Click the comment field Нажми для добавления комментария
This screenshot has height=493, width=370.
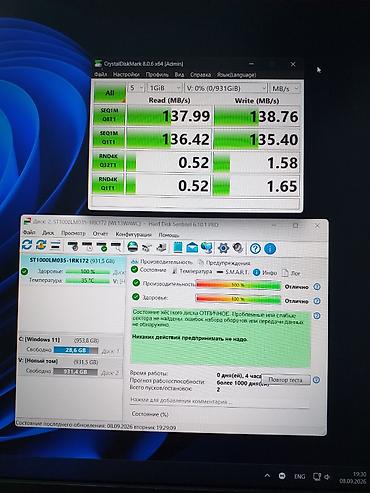click(219, 401)
